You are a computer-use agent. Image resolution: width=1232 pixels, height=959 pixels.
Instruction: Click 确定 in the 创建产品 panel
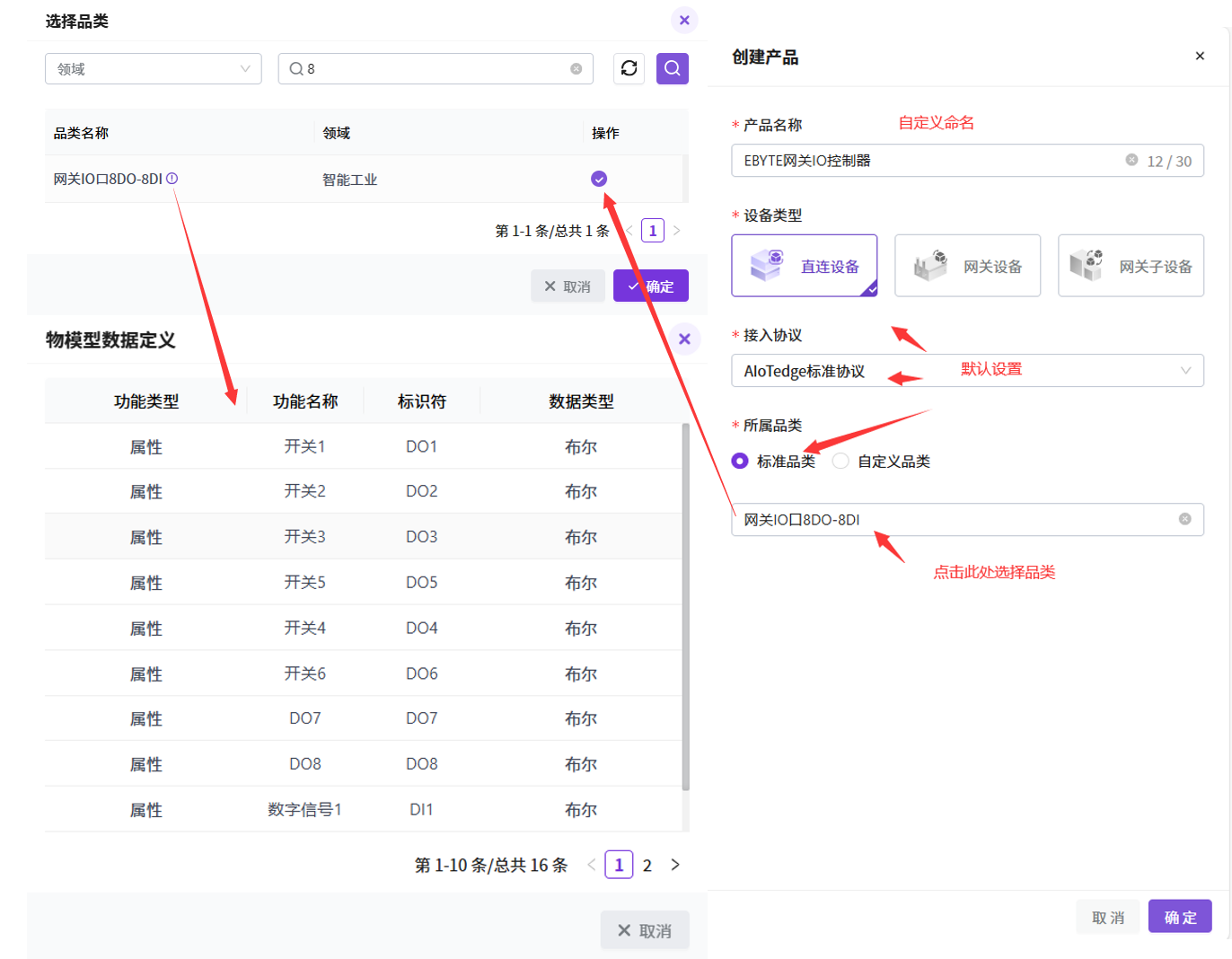click(x=1179, y=917)
